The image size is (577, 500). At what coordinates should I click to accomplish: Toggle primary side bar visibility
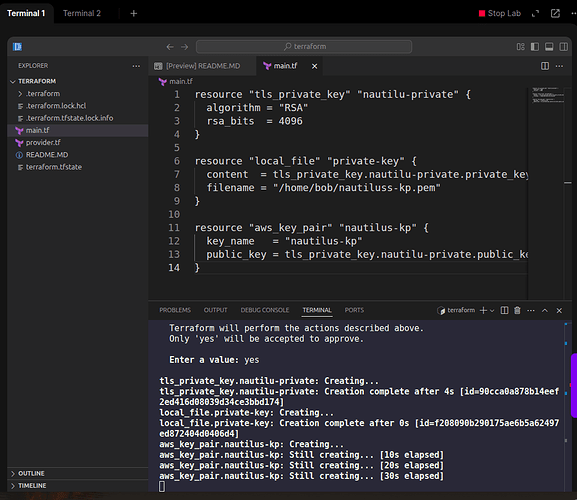535,47
